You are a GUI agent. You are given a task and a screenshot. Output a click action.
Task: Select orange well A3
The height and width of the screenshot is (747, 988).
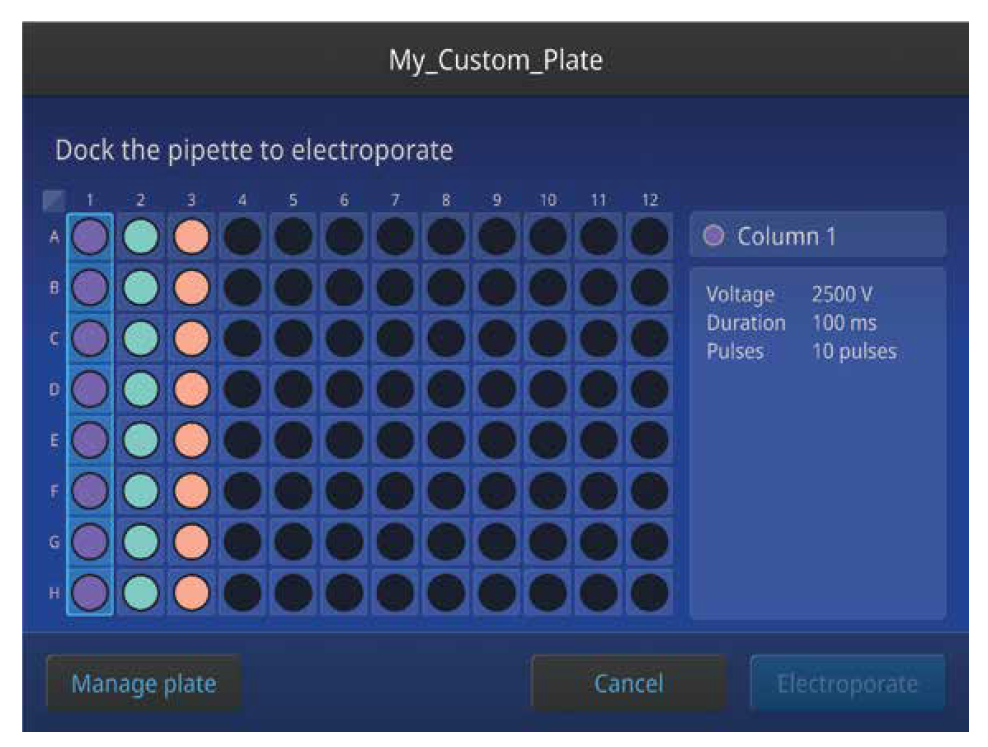point(191,237)
